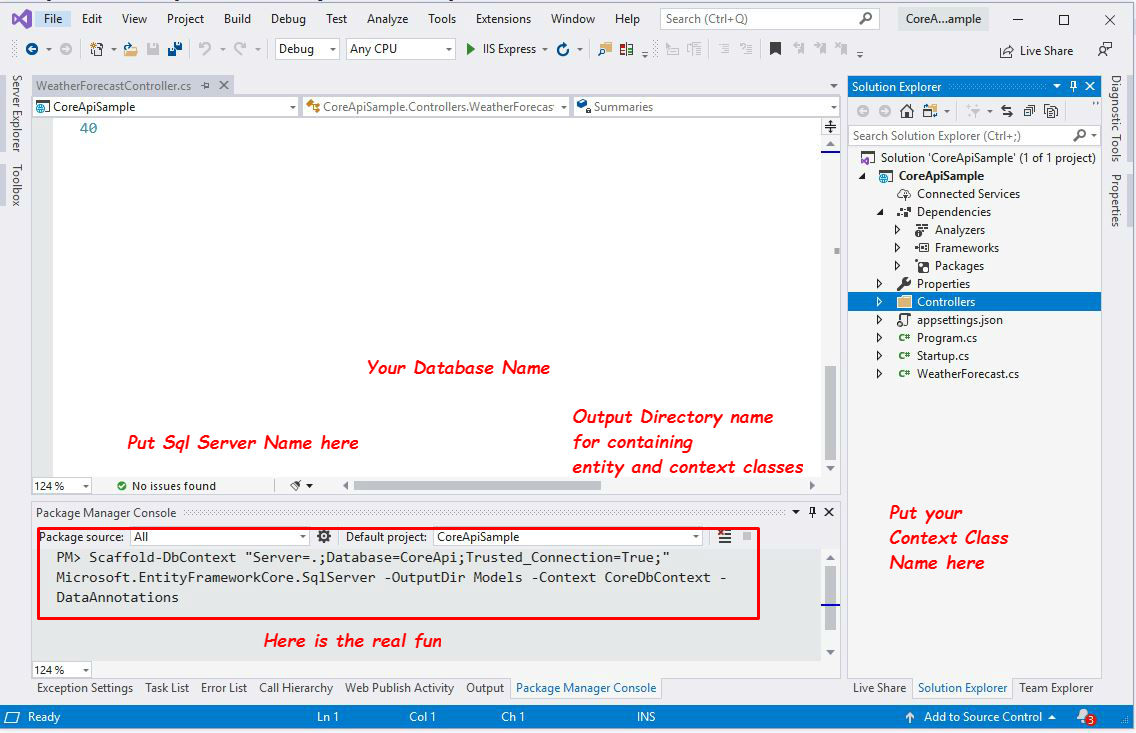1136x733 pixels.
Task: Click Add to Source Control in status bar
Action: pos(982,717)
